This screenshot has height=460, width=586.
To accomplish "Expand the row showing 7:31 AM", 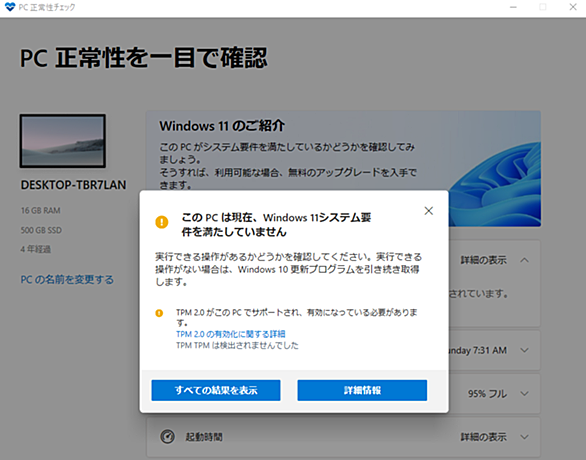I will (525, 350).
